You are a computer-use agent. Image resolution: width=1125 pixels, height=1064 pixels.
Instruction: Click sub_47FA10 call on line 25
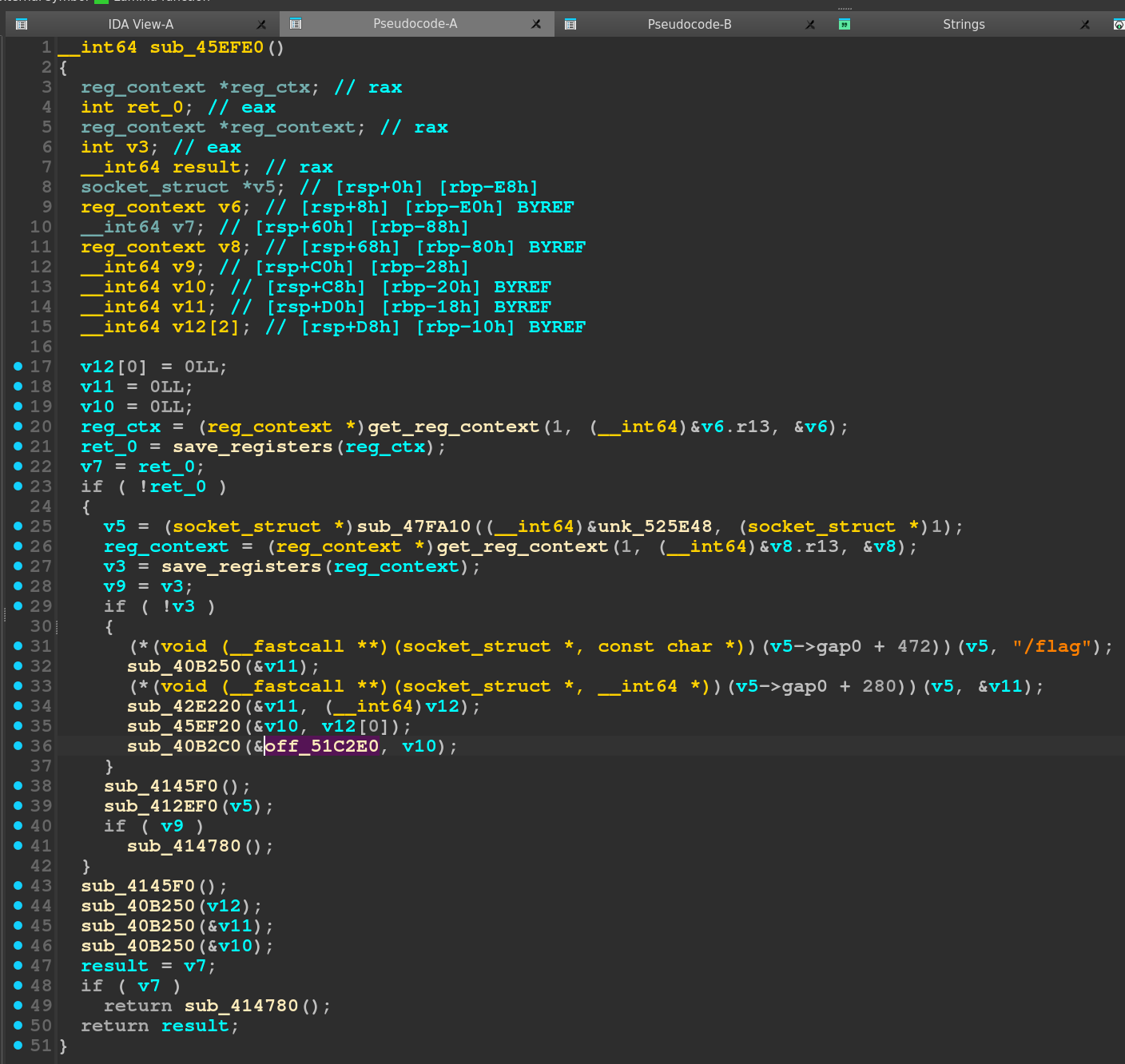[414, 526]
